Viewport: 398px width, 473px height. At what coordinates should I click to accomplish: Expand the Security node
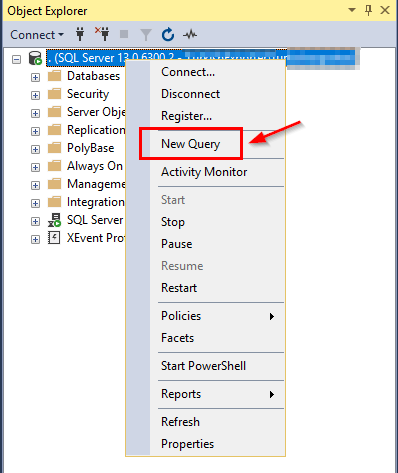pyautogui.click(x=35, y=95)
